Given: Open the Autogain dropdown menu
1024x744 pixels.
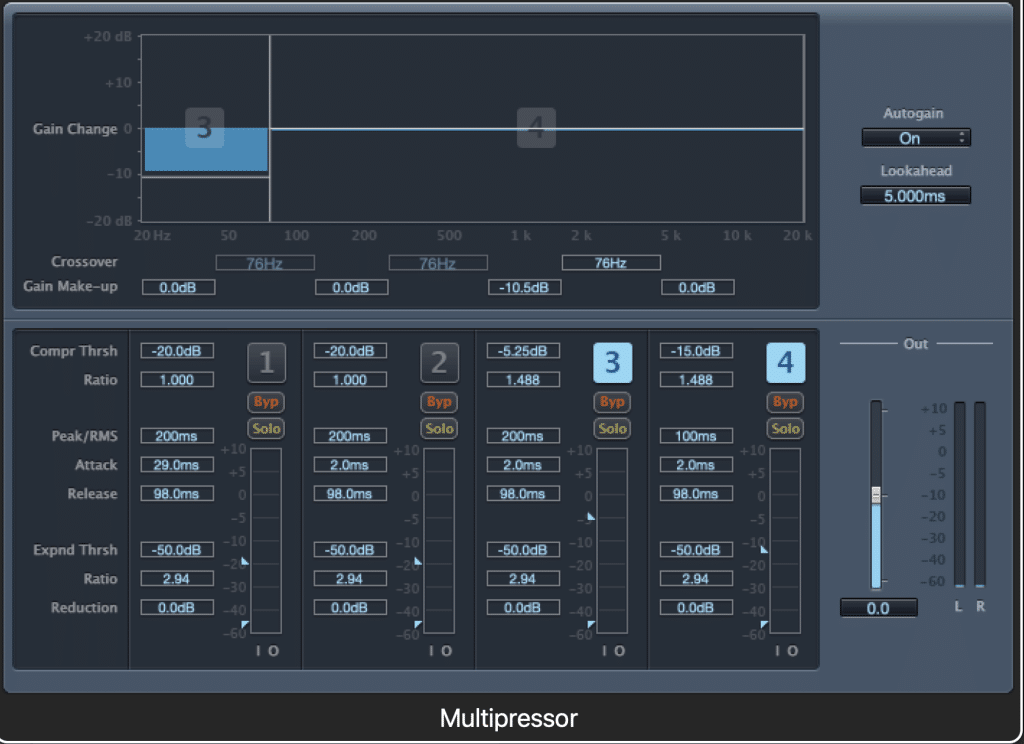Looking at the screenshot, I should pyautogui.click(x=915, y=137).
